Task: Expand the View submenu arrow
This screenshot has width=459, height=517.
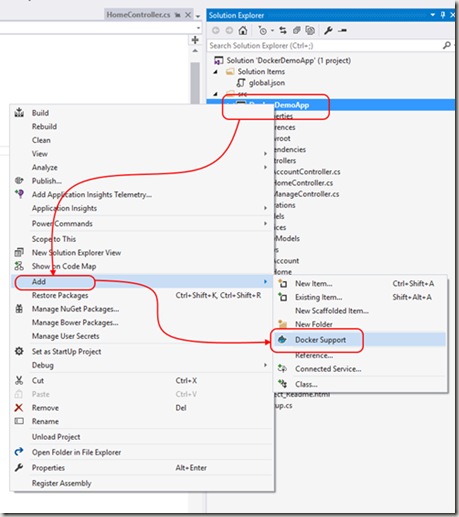Action: click(266, 154)
